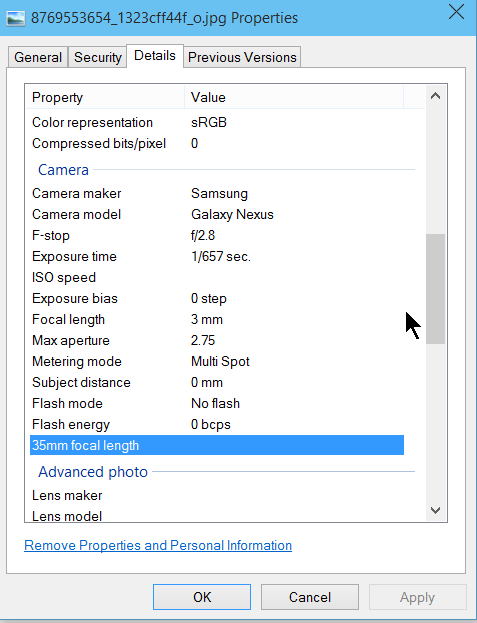The image size is (477, 623).
Task: Open the Security tab
Action: [98, 57]
